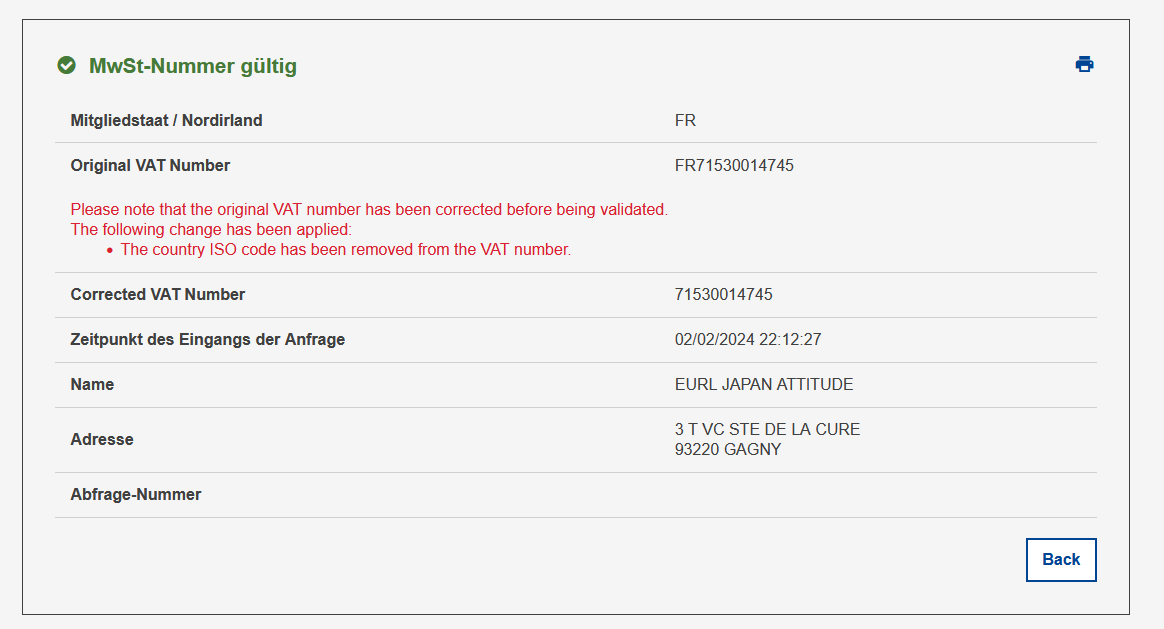Click the 'Mitgliedstaat / Nordirland' label
Screen dimensions: 1164x629
[166, 120]
